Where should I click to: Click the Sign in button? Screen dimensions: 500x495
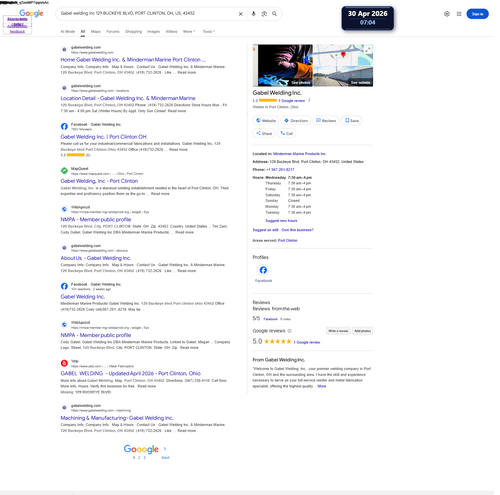click(477, 14)
